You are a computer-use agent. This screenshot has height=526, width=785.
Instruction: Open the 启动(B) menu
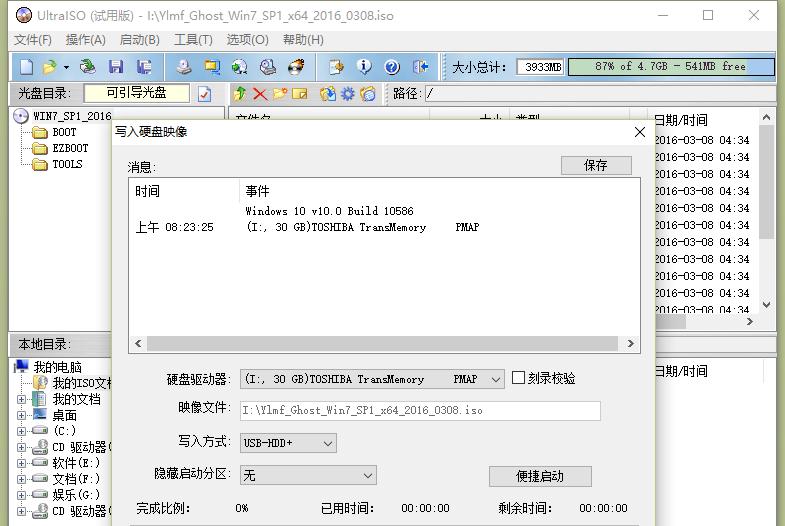pos(140,40)
